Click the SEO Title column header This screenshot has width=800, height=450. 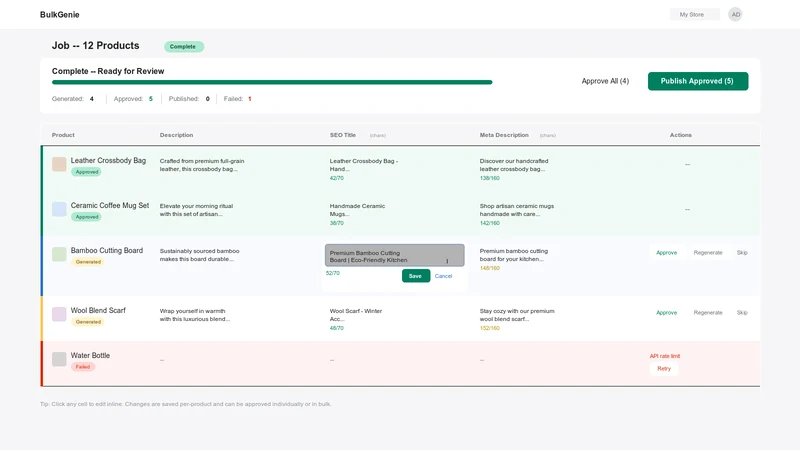(x=343, y=135)
